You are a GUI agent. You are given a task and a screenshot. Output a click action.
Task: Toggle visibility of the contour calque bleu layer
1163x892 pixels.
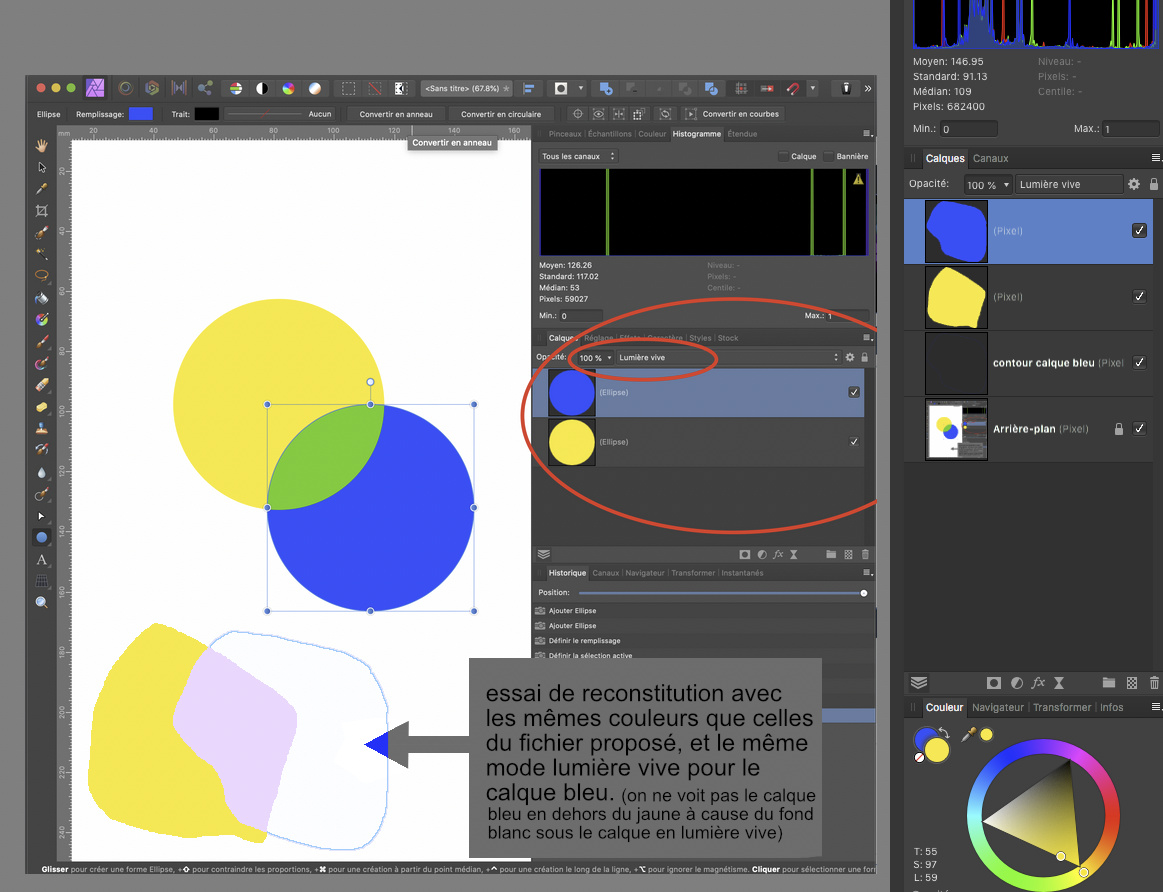[1139, 363]
